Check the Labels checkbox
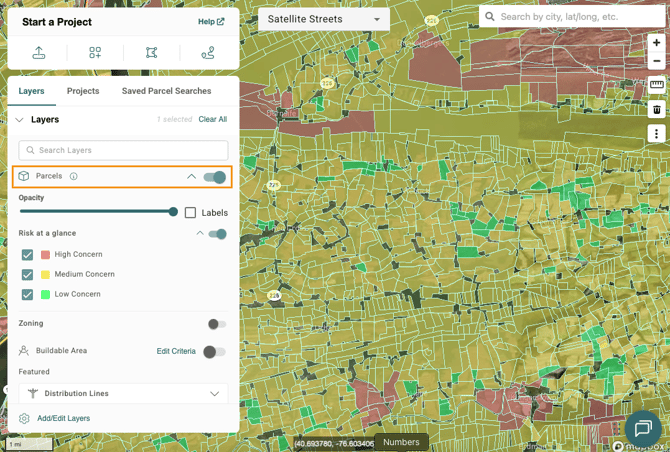Viewport: 670px width, 452px height. coord(191,212)
